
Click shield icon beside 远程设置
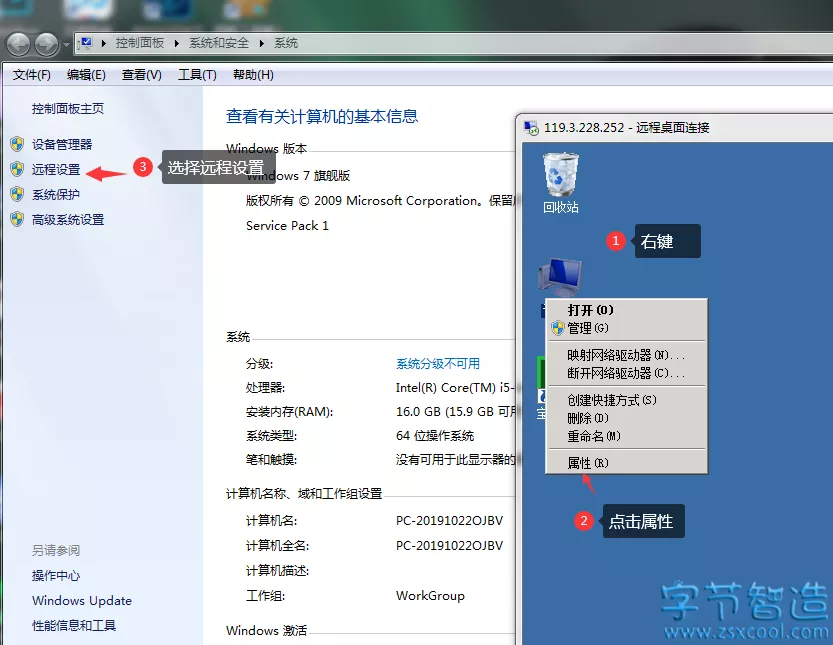coord(17,169)
